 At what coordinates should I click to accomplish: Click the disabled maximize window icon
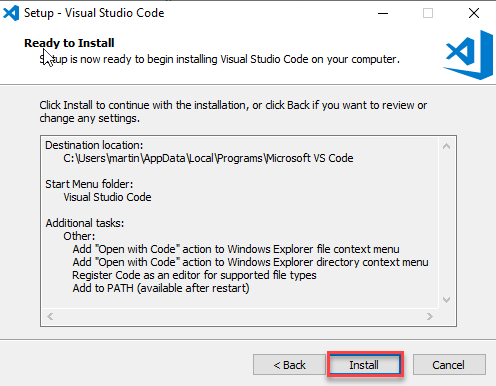428,13
